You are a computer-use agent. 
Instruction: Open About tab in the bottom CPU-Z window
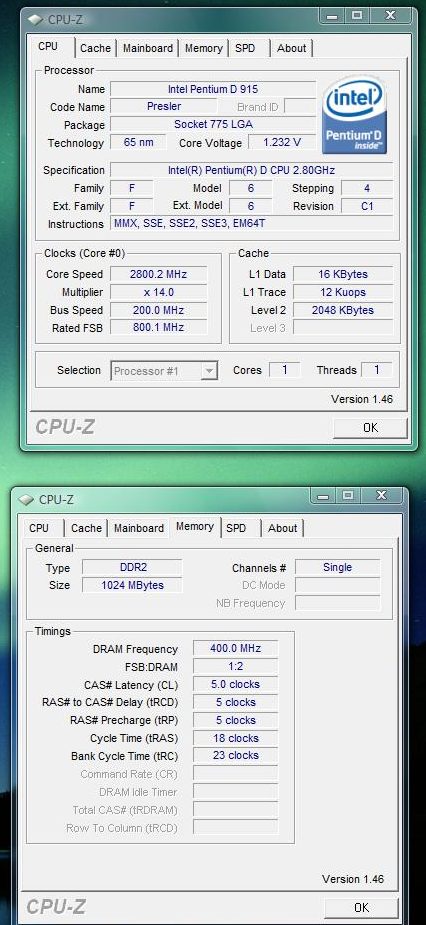pyautogui.click(x=283, y=528)
